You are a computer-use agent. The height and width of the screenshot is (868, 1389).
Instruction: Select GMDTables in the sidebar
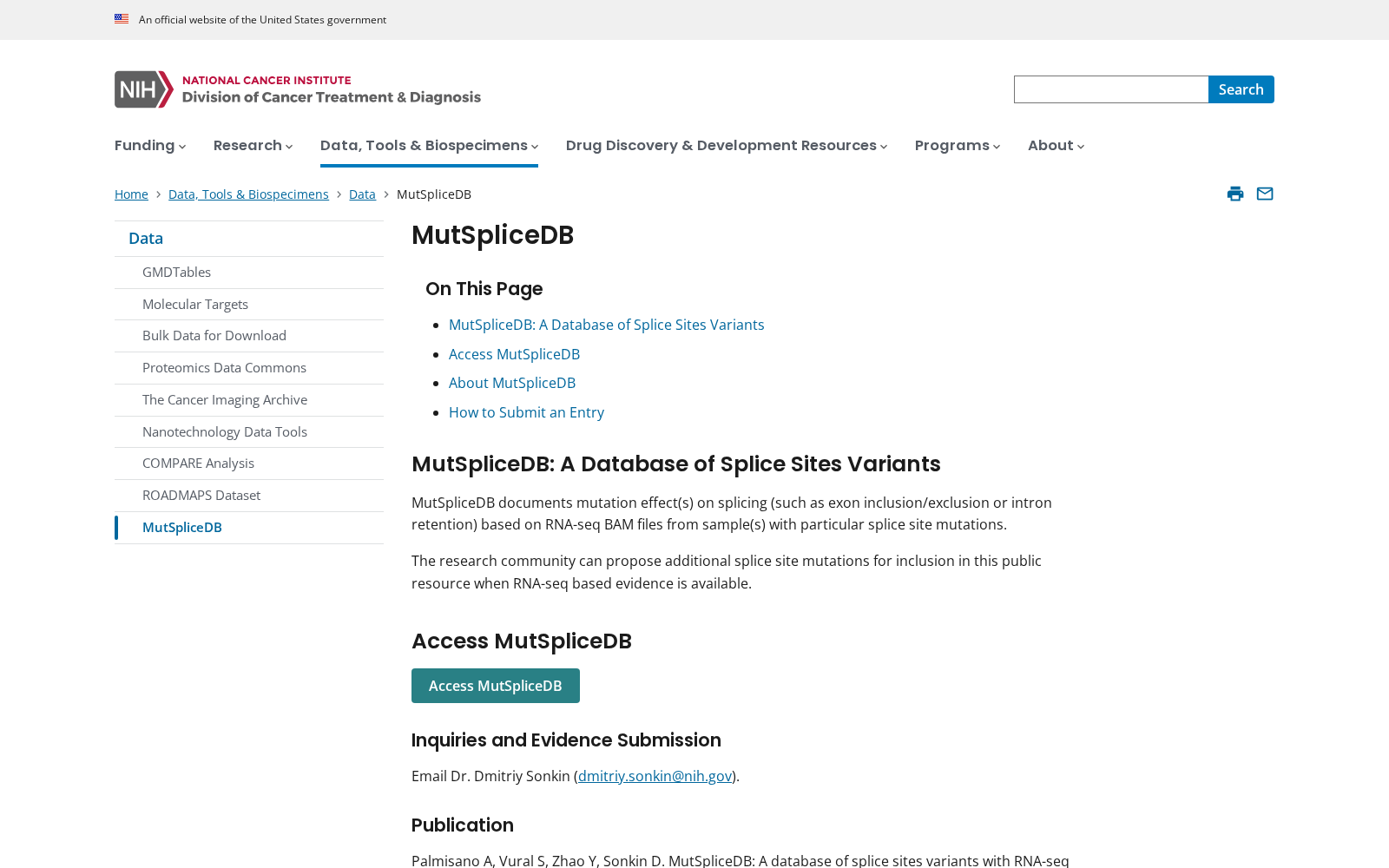249,273
